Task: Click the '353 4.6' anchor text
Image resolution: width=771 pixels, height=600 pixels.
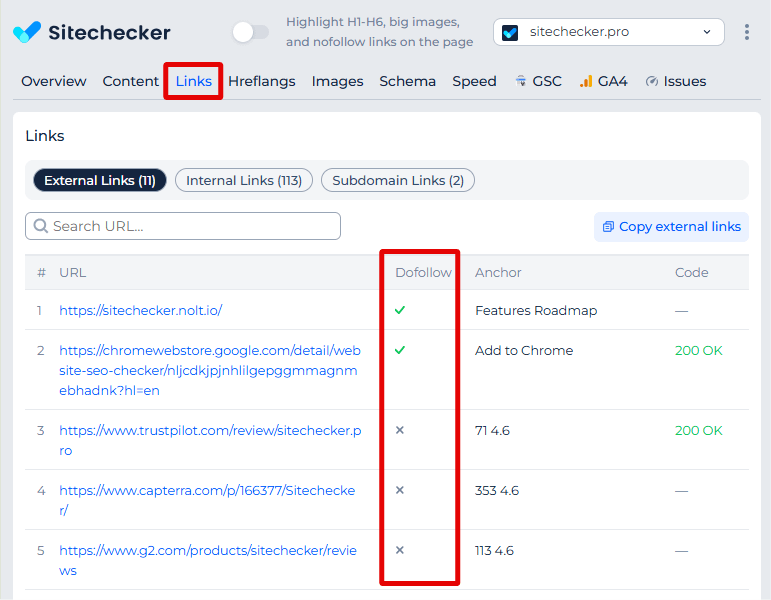Action: pos(497,490)
